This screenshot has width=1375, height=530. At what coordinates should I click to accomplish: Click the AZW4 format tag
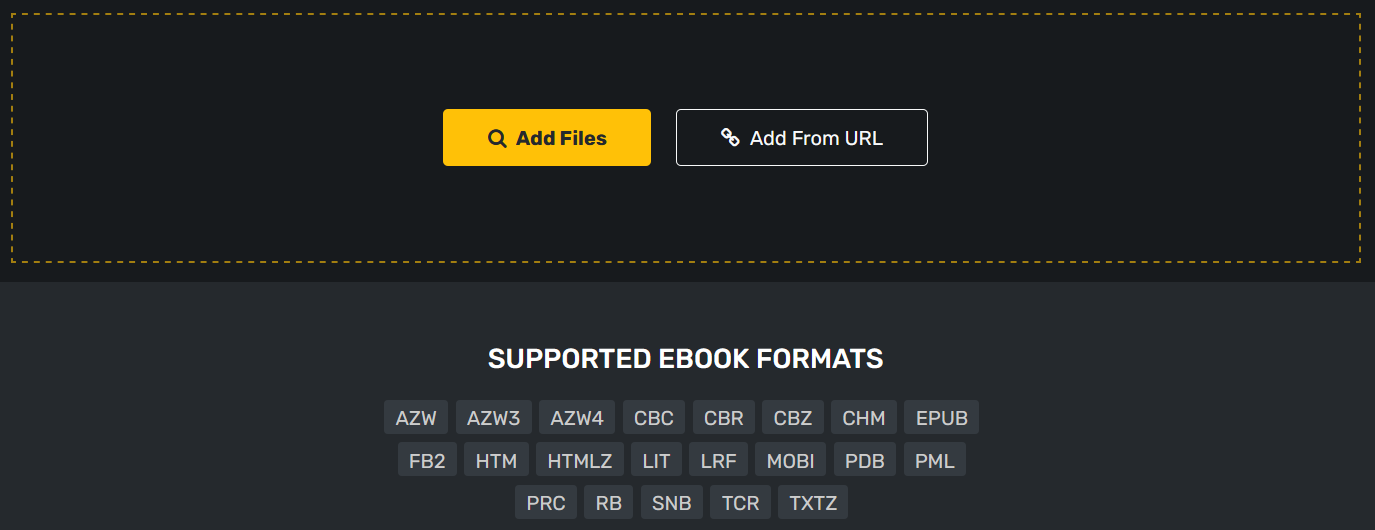pos(577,418)
